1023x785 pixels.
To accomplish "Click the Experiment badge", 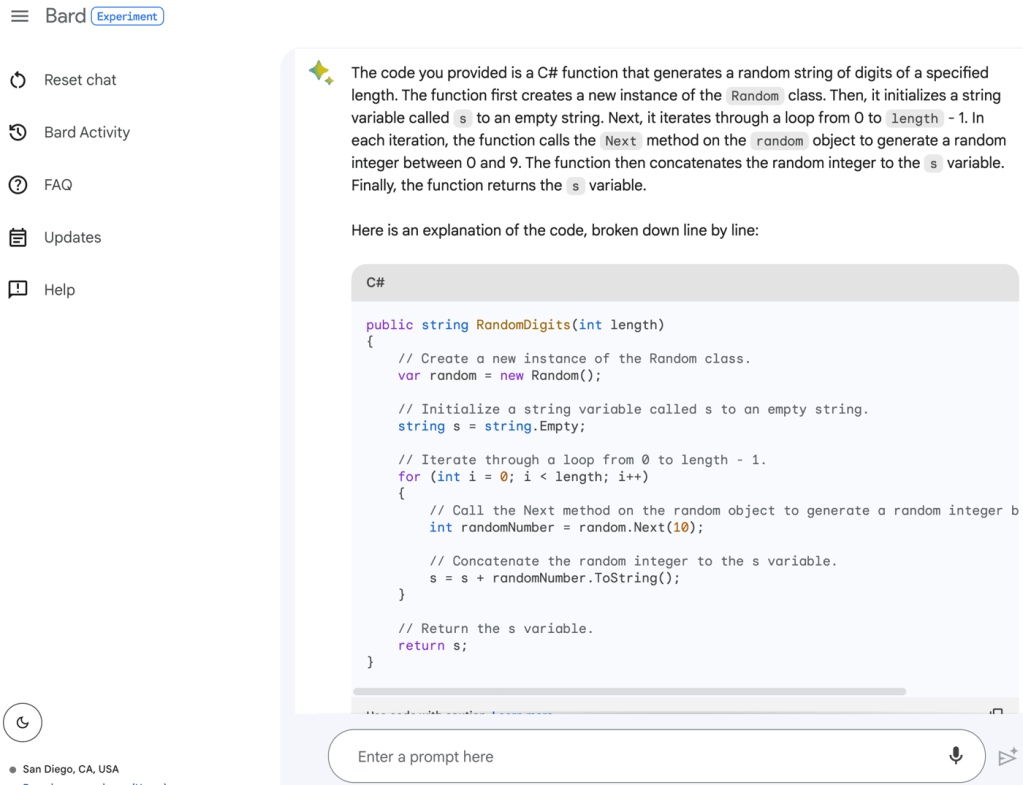I will pos(127,17).
